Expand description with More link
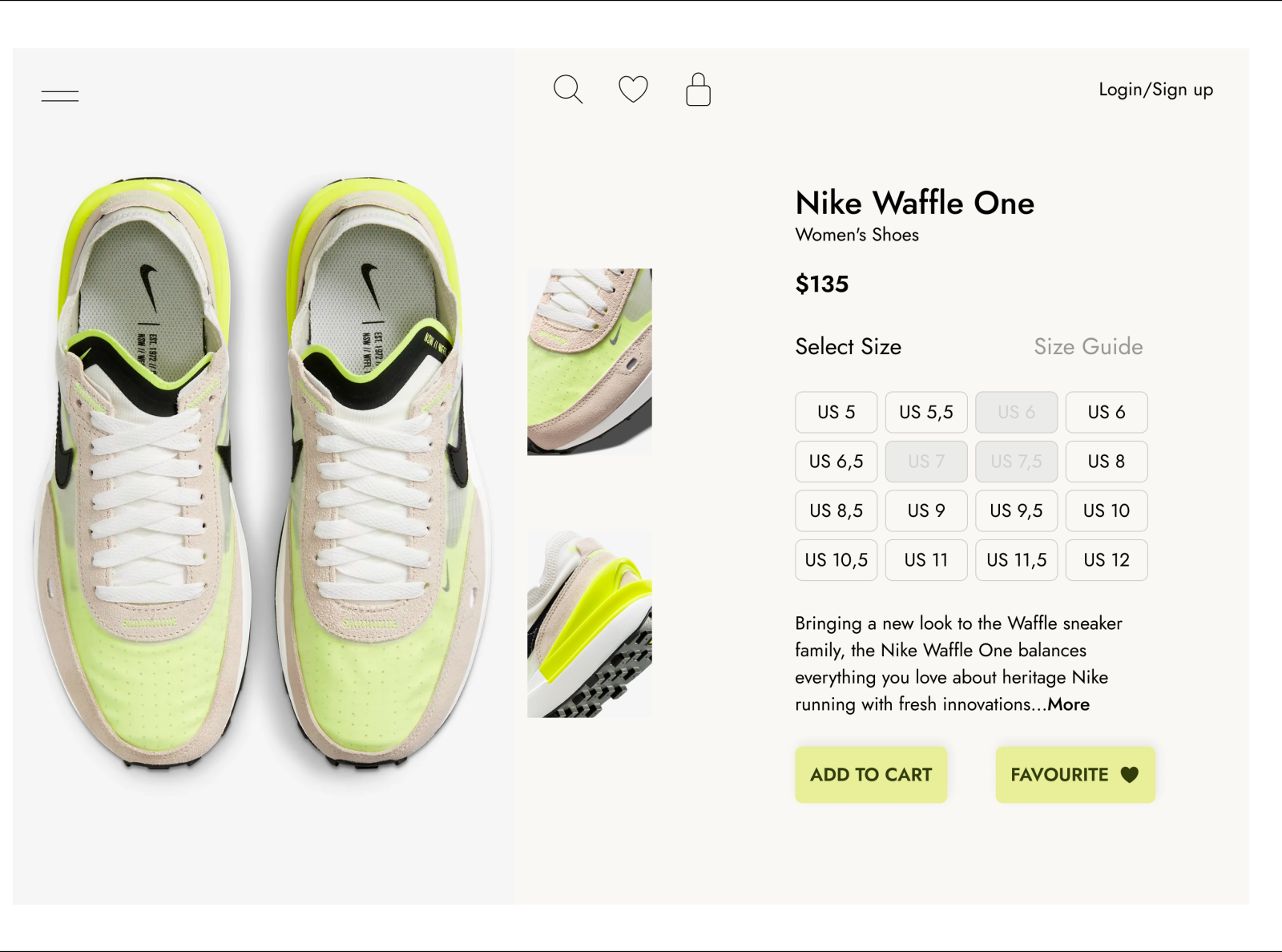This screenshot has width=1282, height=952. click(x=1067, y=704)
